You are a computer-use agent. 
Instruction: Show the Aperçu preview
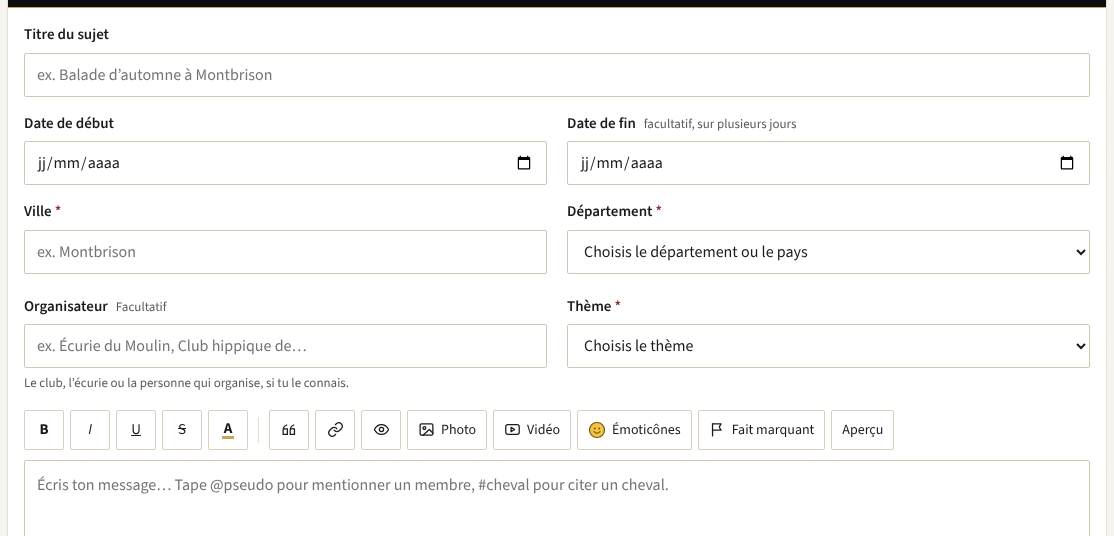click(862, 429)
